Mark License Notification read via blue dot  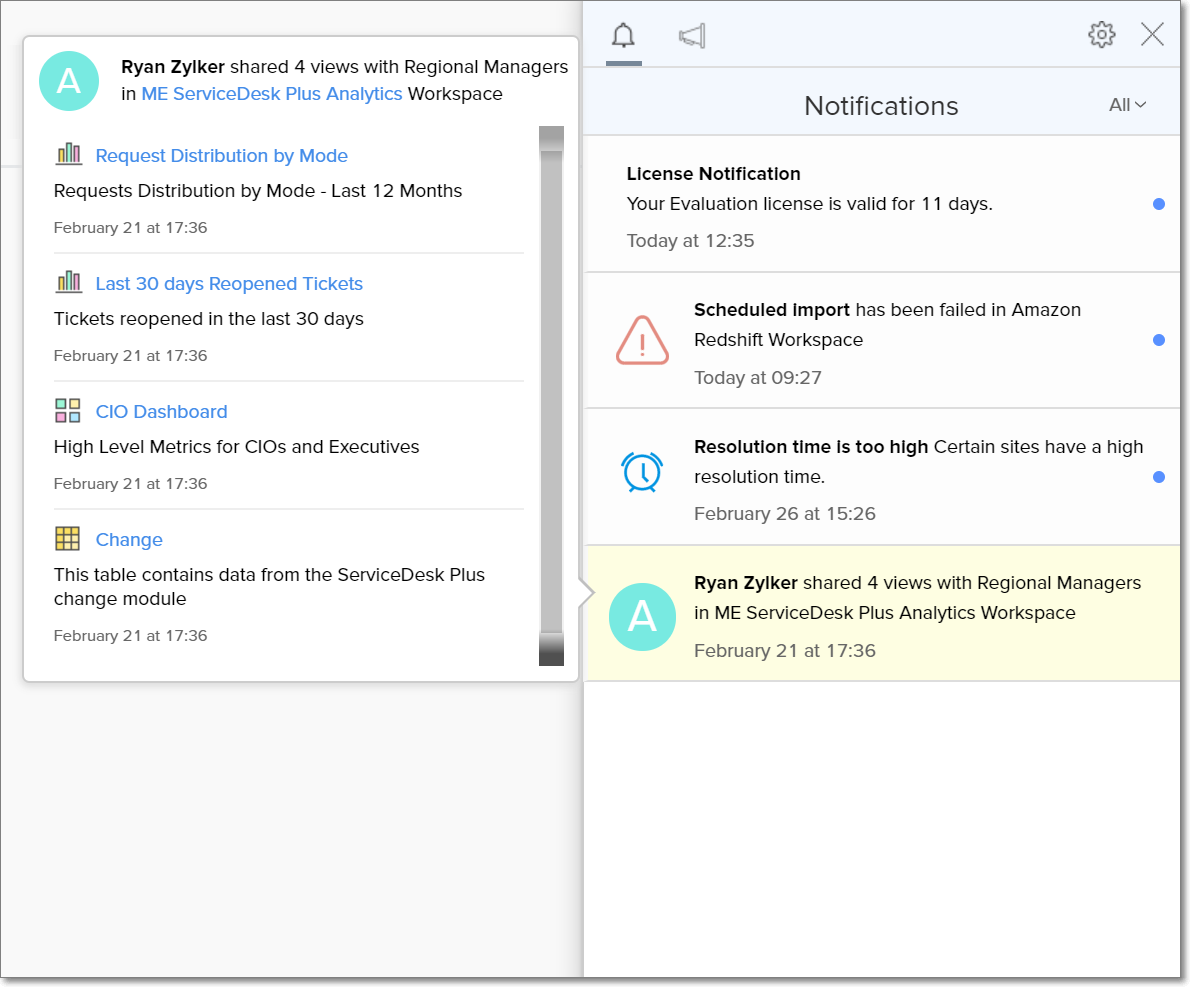(1158, 204)
